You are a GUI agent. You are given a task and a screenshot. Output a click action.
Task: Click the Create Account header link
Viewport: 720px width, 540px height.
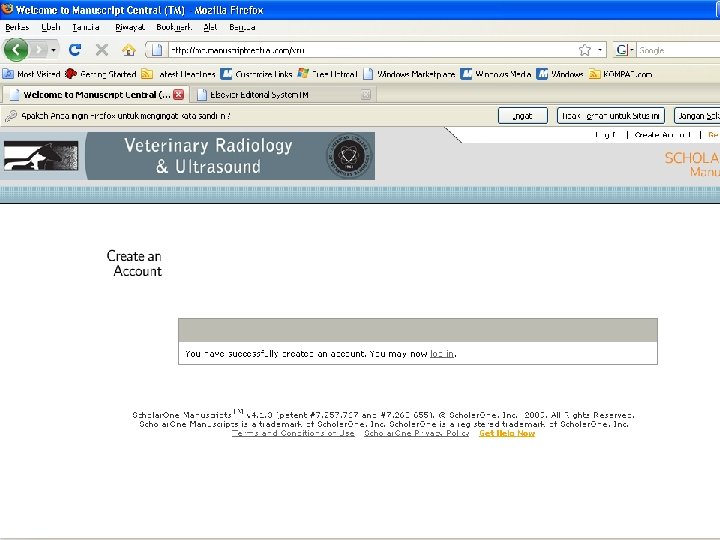tap(663, 135)
